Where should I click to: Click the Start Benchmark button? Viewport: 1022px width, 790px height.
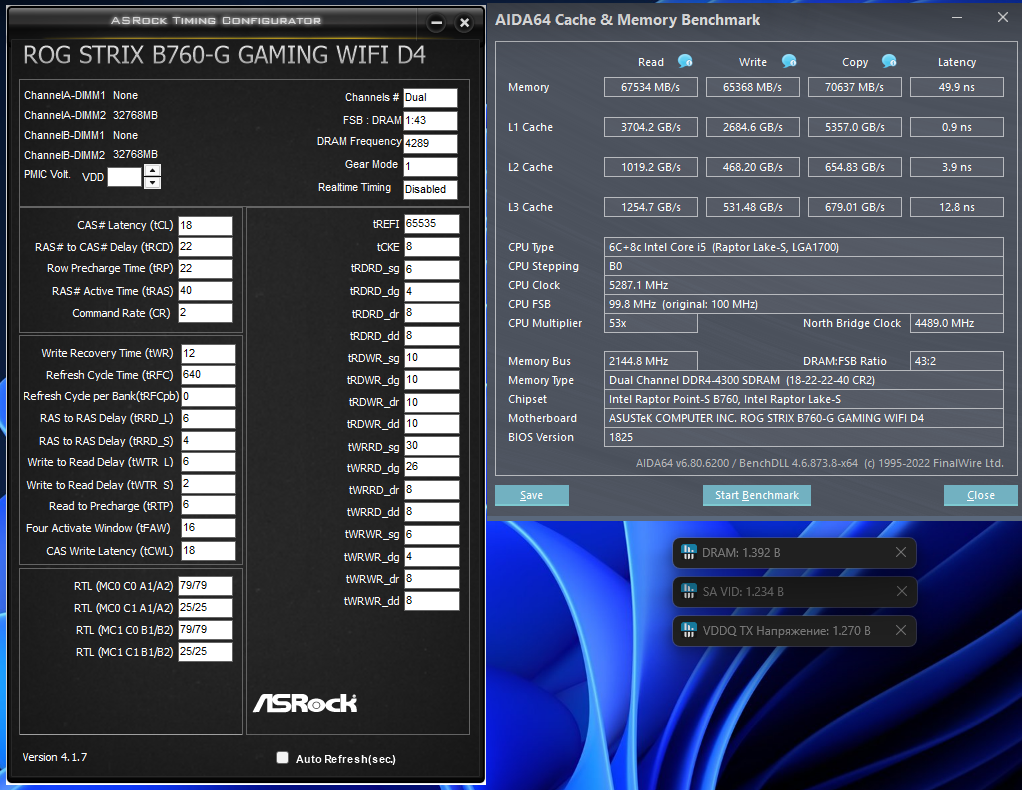pyautogui.click(x=756, y=495)
